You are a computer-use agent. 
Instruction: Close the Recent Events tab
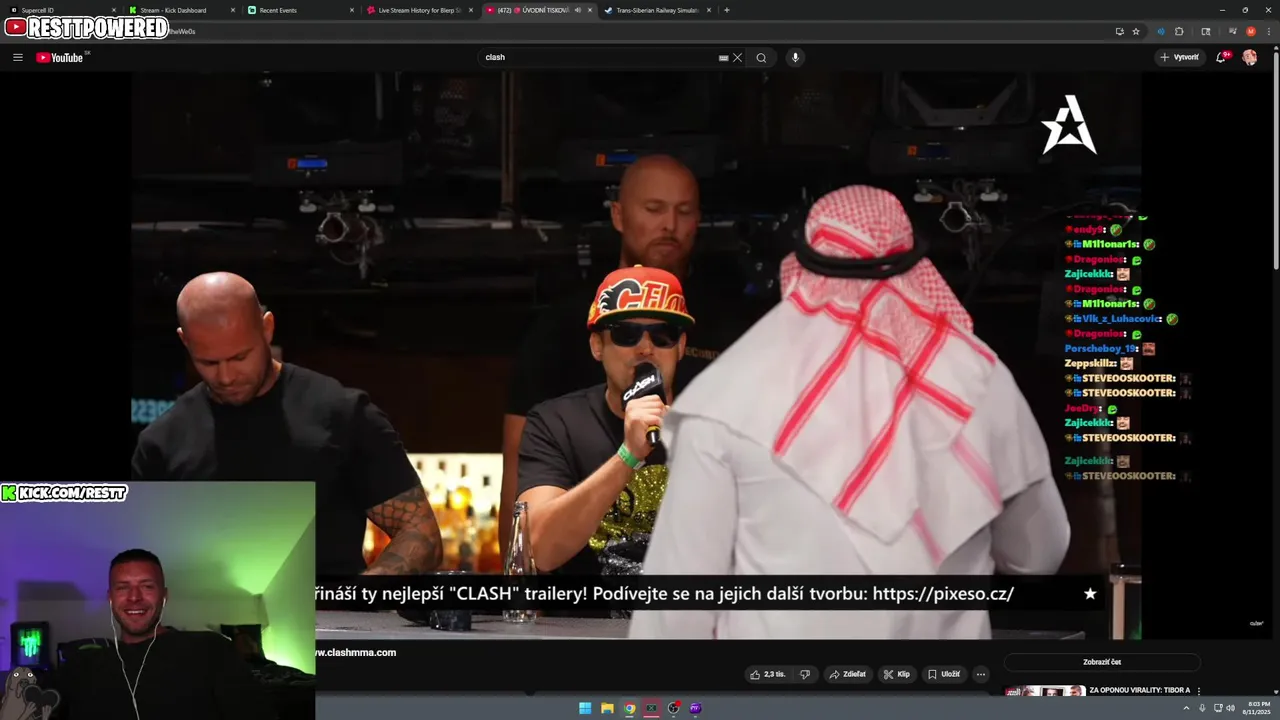click(352, 10)
